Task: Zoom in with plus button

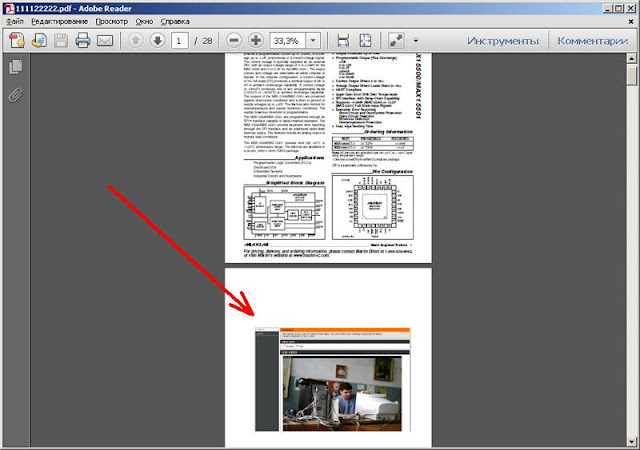Action: [x=256, y=40]
